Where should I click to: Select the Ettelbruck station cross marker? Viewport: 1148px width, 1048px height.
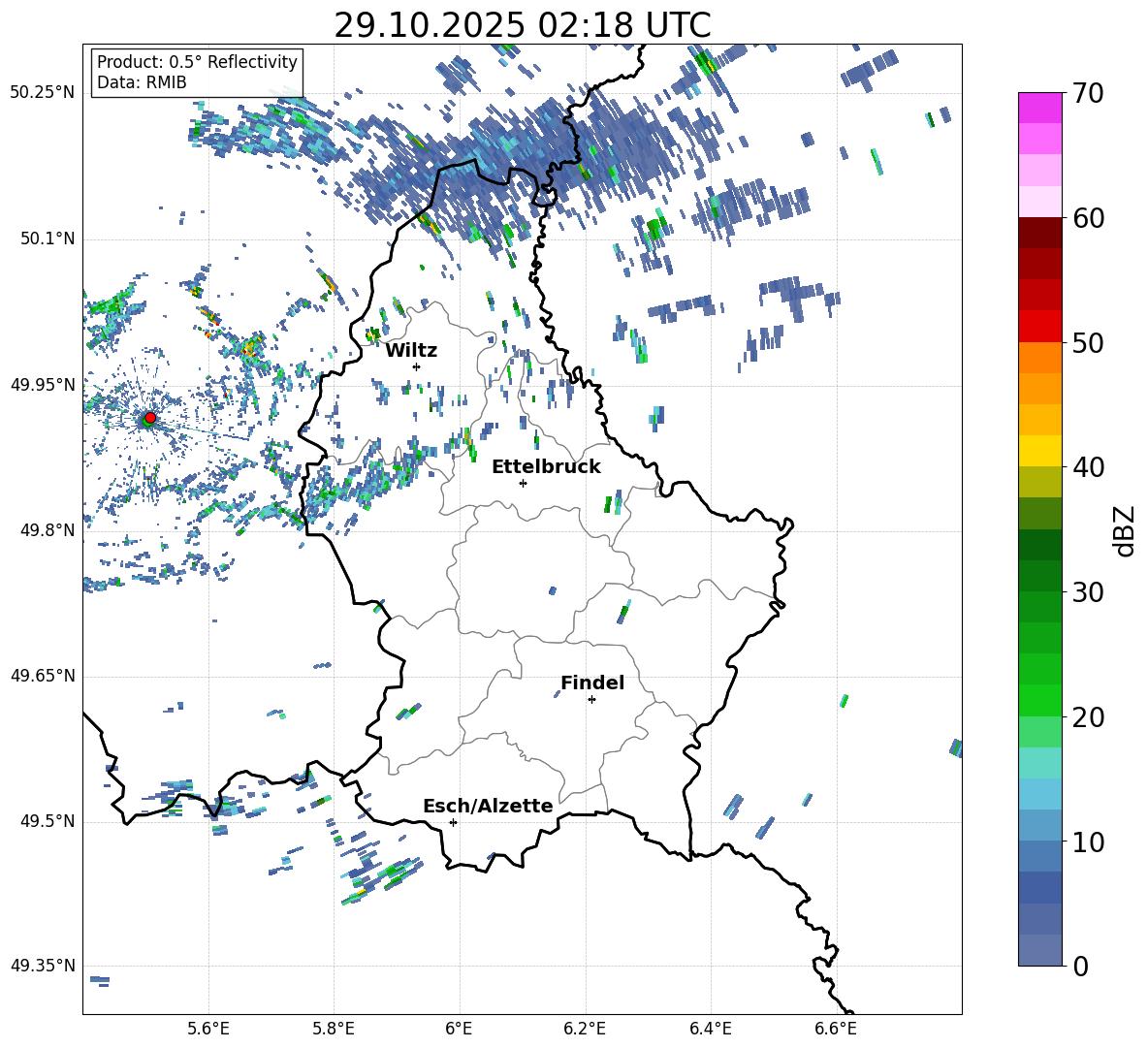(x=523, y=483)
